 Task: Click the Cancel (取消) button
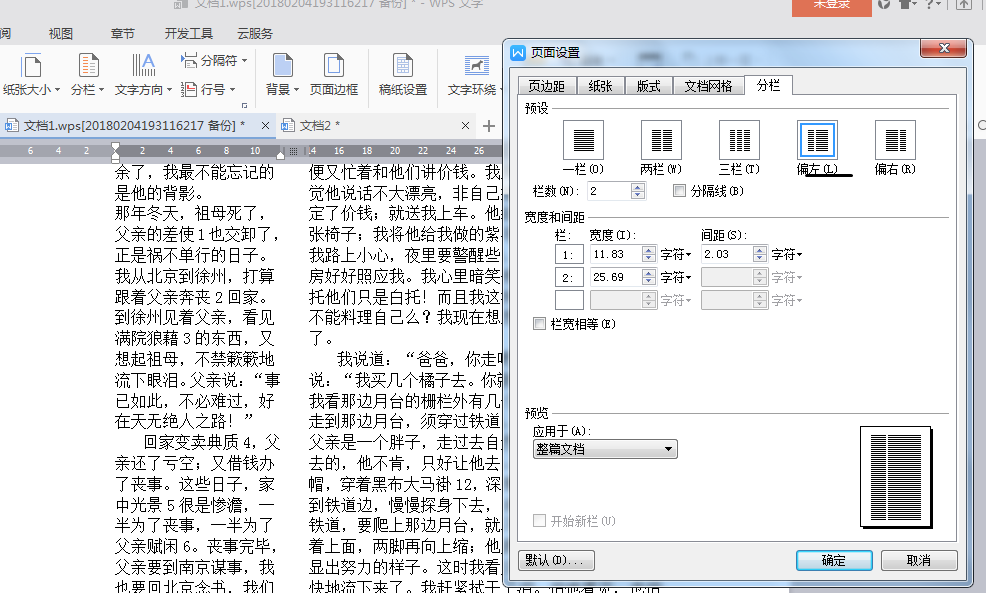pos(919,560)
